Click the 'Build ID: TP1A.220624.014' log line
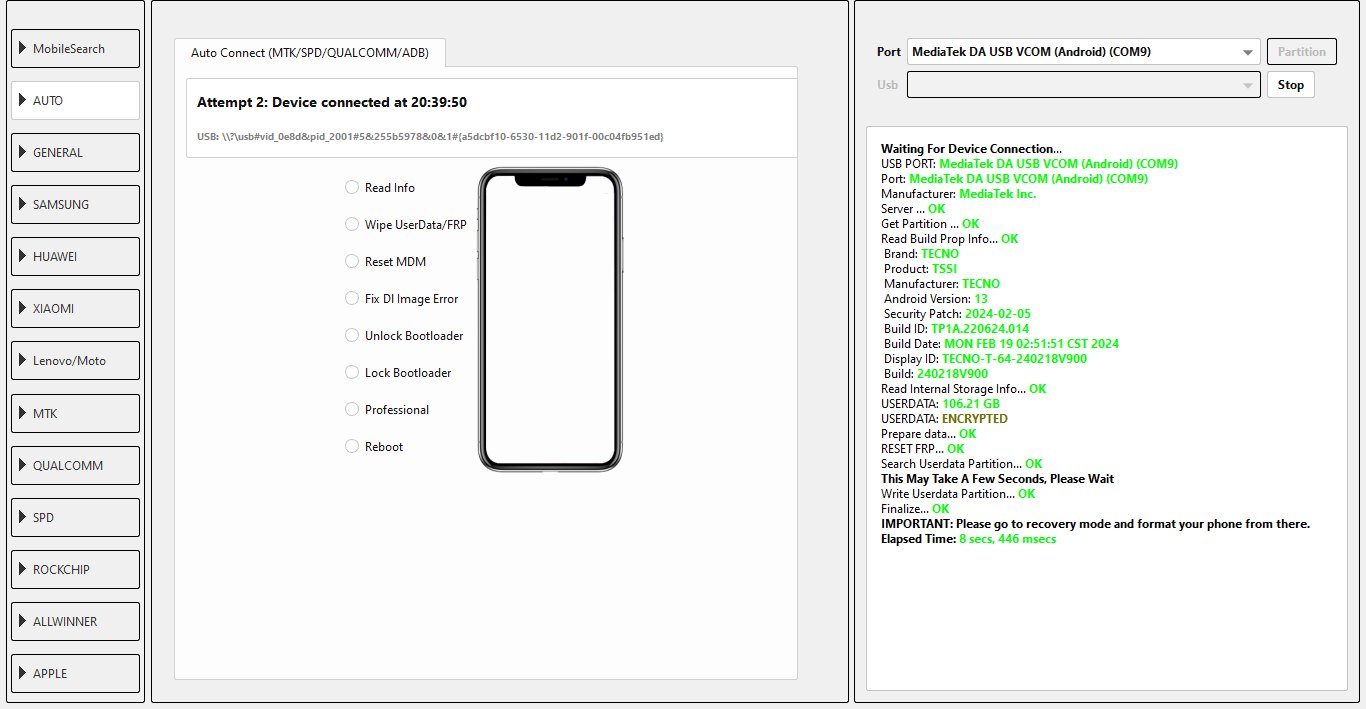The image size is (1366, 709). (956, 329)
